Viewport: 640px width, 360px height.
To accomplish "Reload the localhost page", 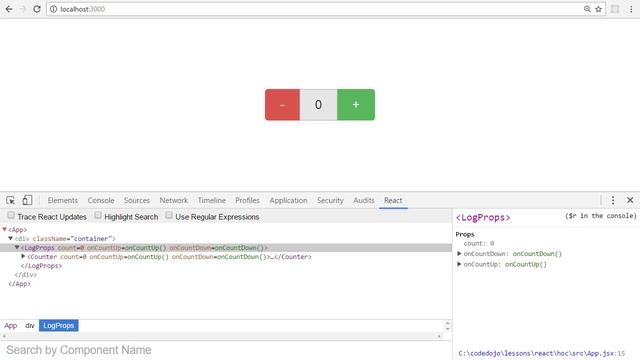I will pyautogui.click(x=37, y=9).
